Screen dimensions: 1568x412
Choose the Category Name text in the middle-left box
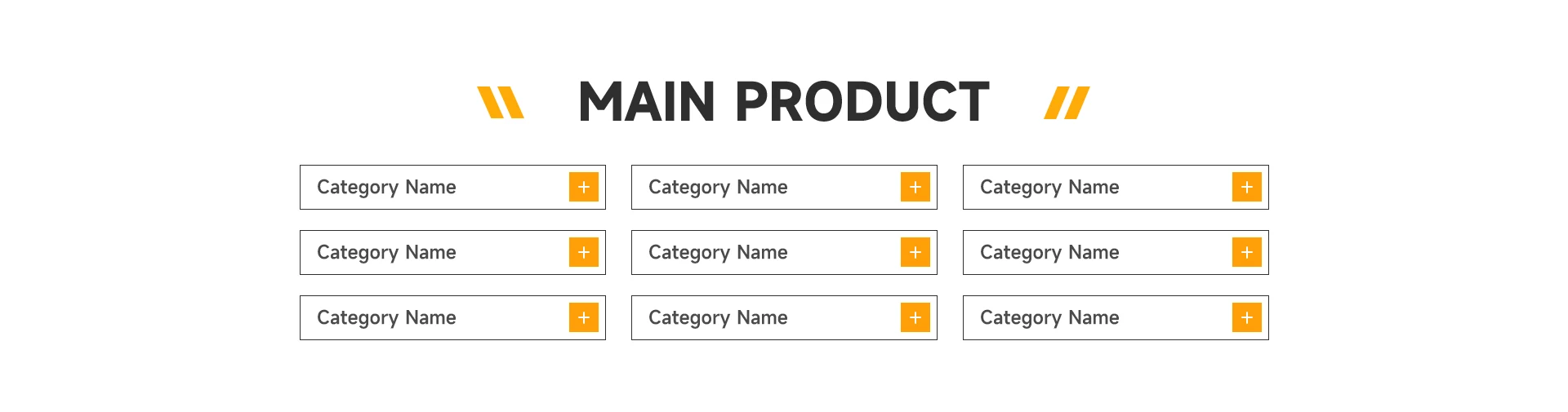(x=386, y=253)
